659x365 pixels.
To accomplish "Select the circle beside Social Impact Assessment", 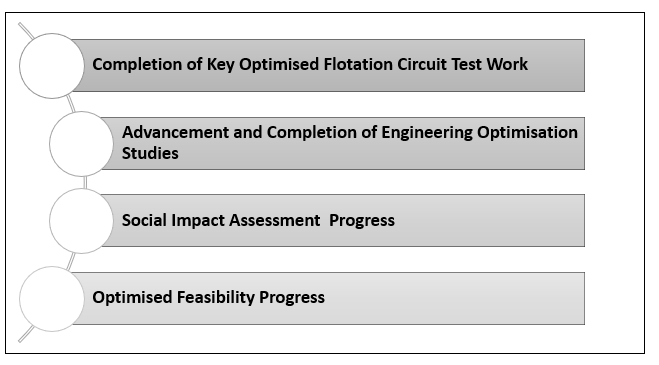I will pos(82,221).
